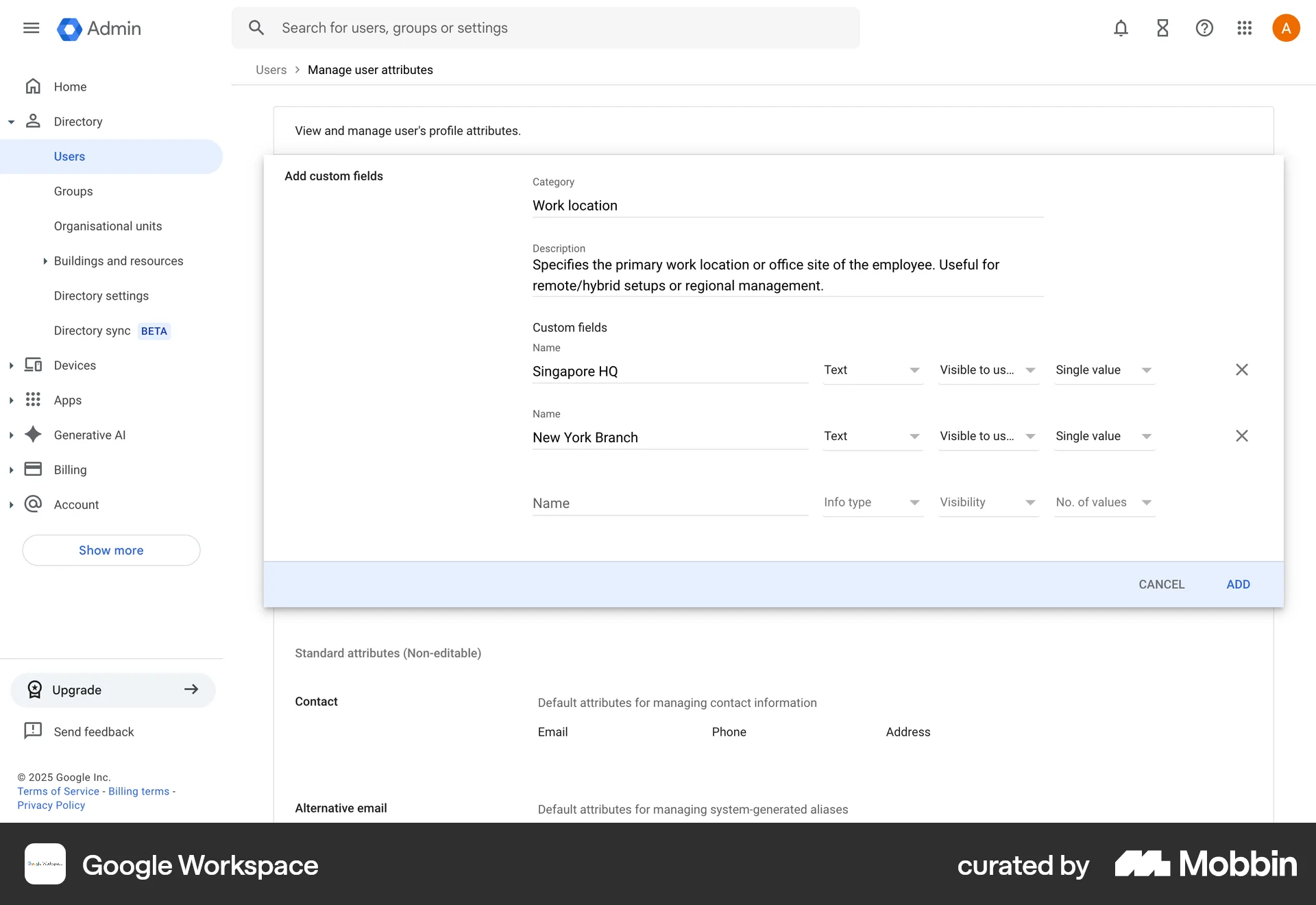Click the search magnifier icon
Viewport: 1316px width, 905px height.
point(256,27)
